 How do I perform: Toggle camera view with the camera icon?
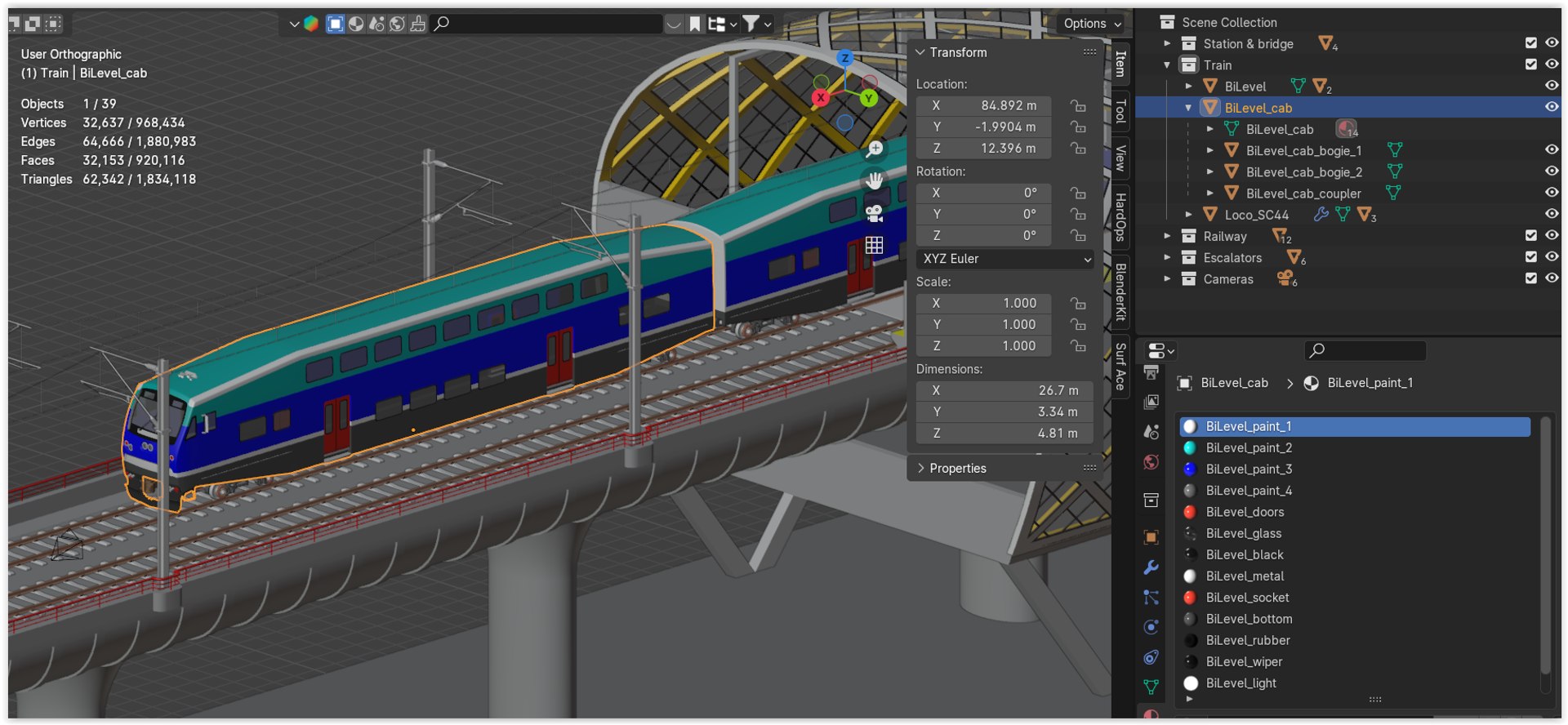[x=874, y=213]
